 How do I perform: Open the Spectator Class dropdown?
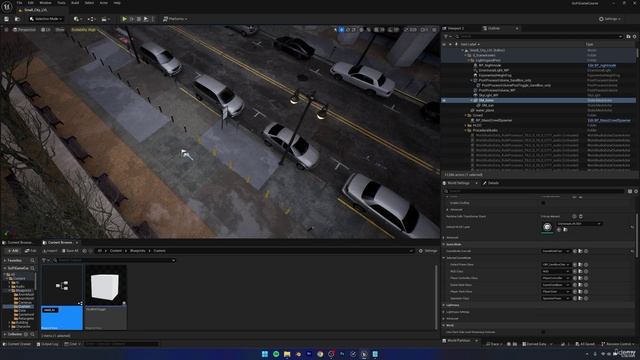point(556,298)
